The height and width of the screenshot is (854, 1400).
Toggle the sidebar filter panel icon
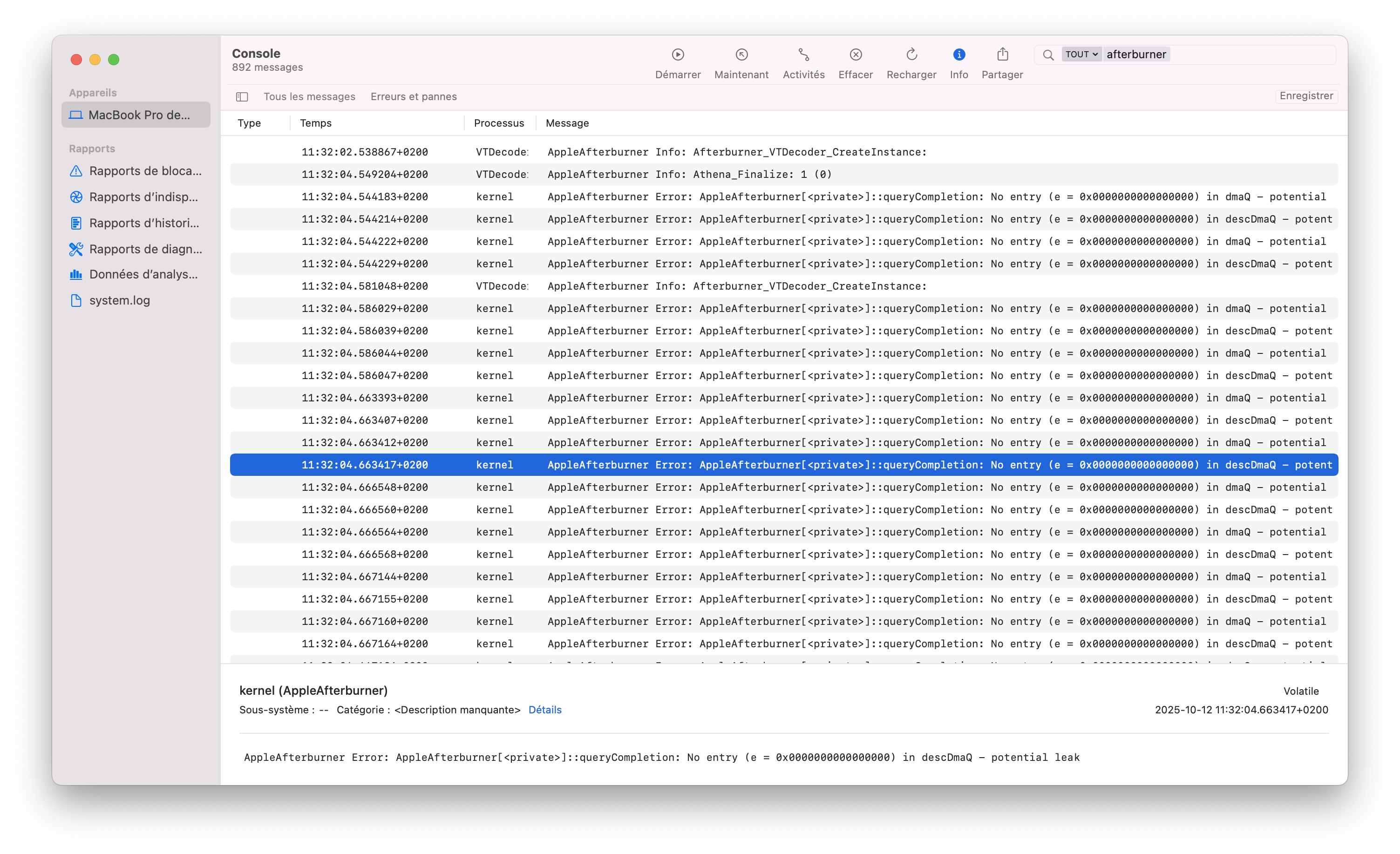coord(242,96)
